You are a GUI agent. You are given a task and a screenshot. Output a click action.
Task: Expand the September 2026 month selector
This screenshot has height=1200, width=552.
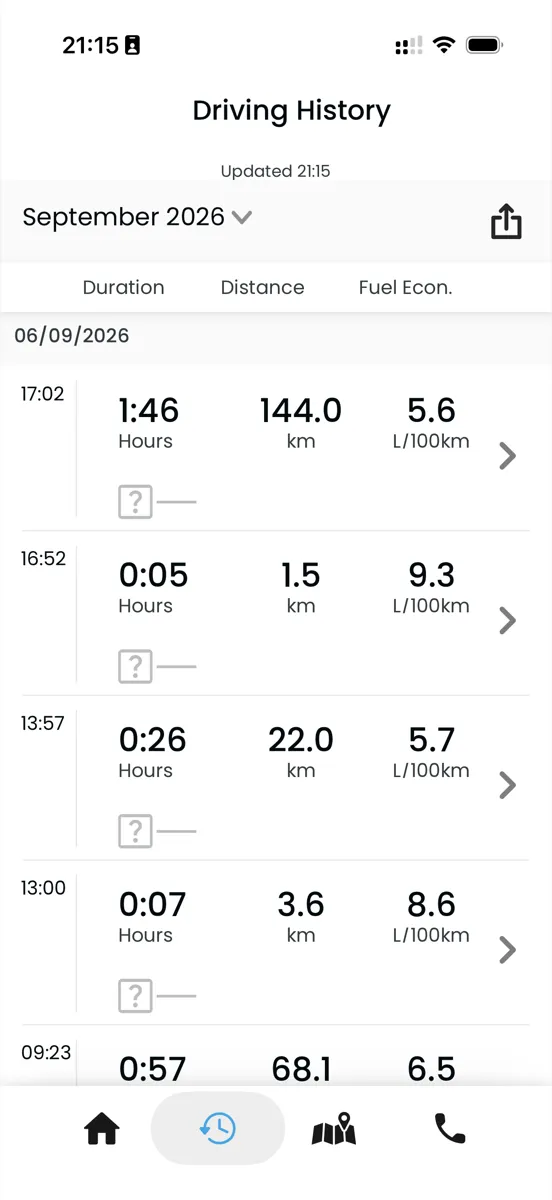coord(137,217)
